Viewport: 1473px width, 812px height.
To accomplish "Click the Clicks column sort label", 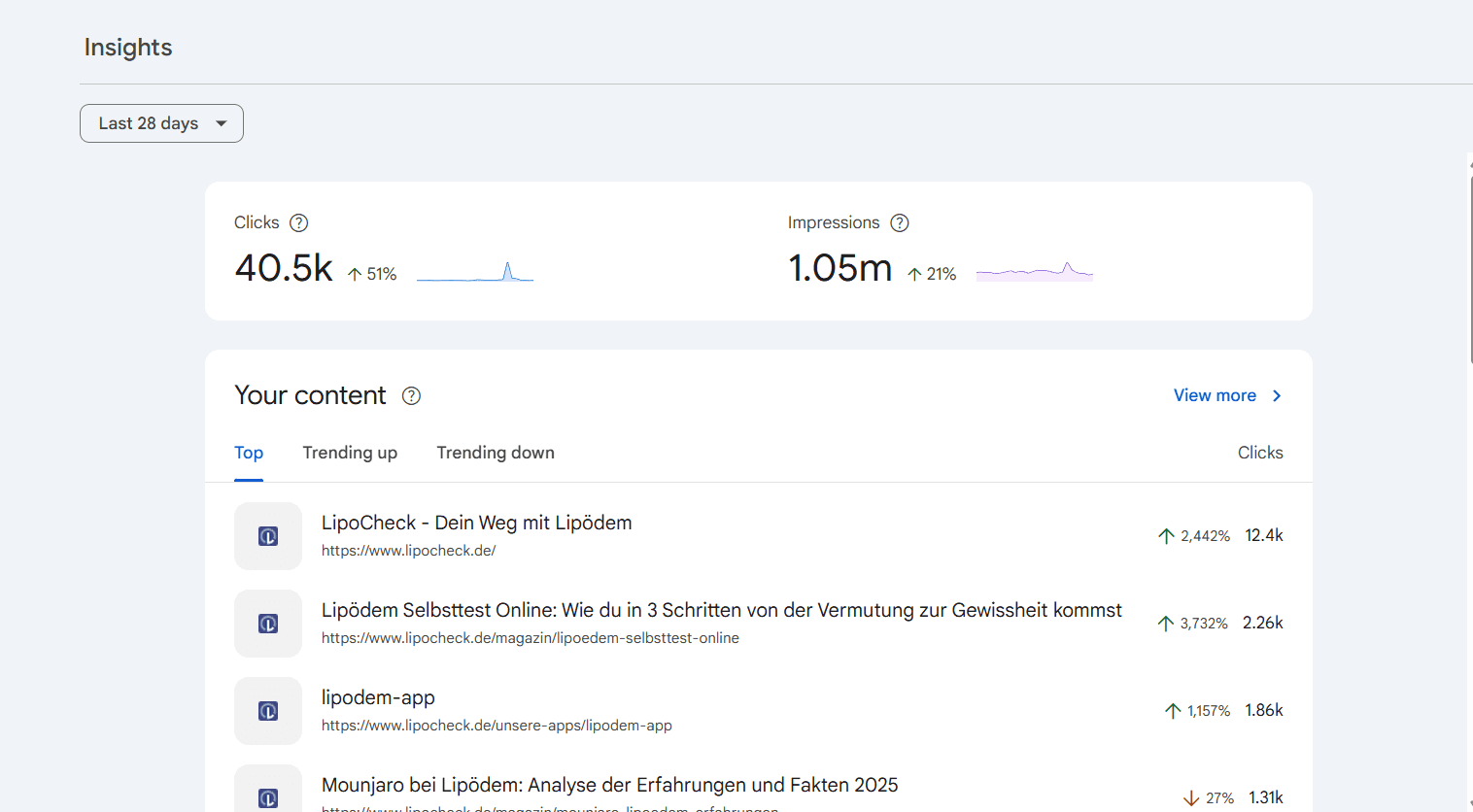I will [x=1260, y=453].
